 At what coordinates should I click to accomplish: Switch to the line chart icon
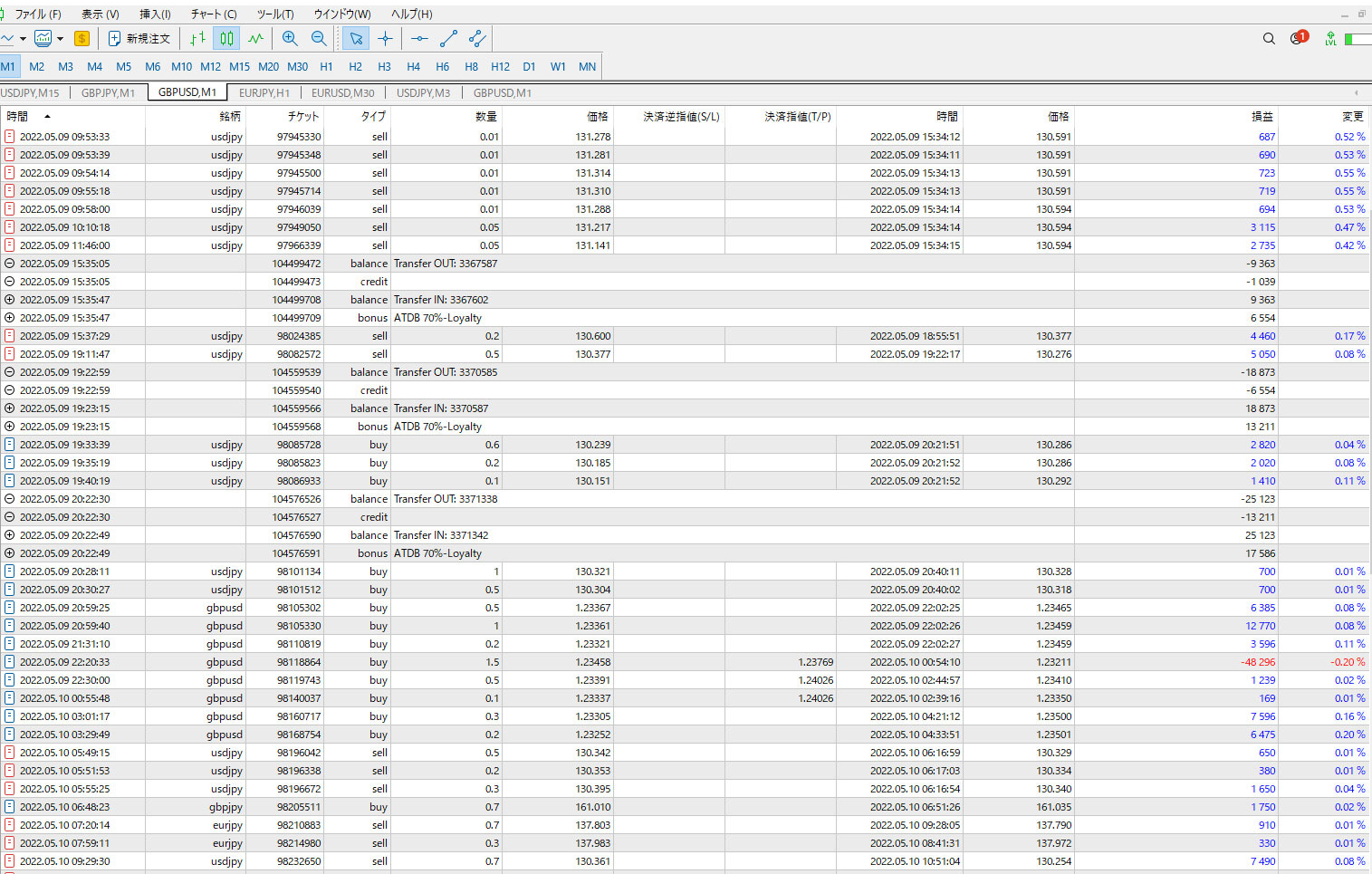256,38
